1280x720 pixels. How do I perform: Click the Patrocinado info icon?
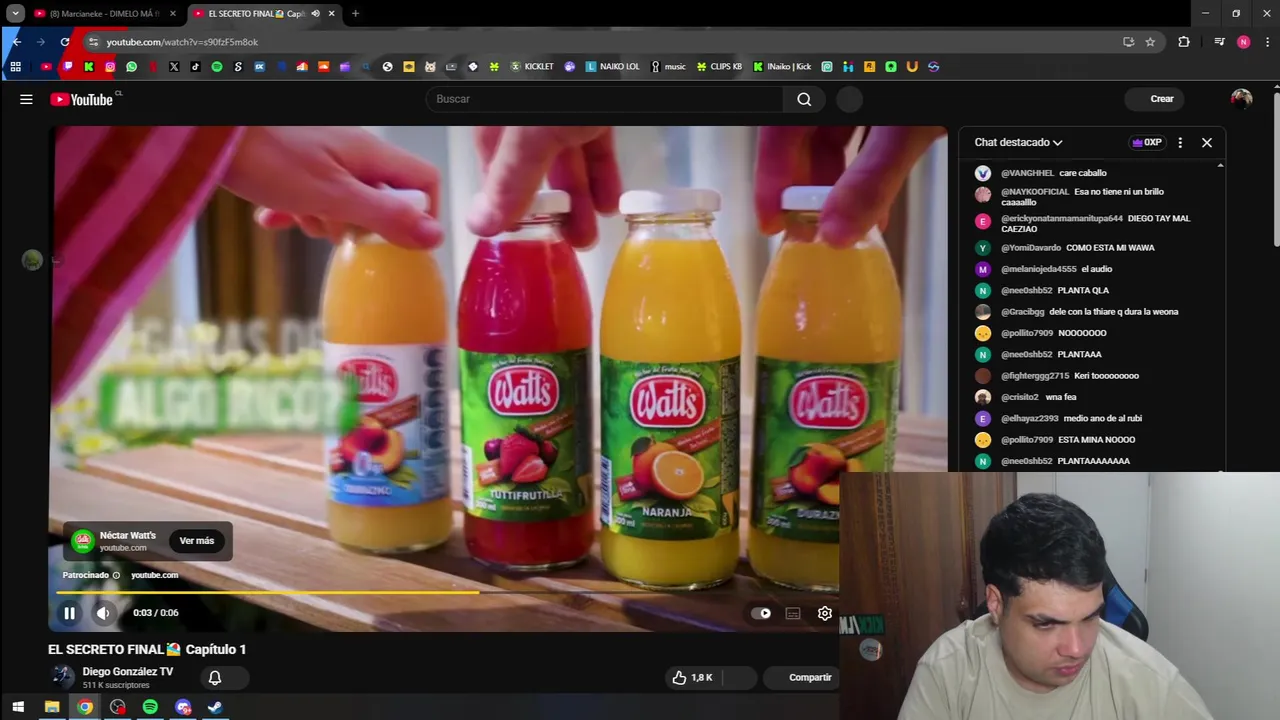click(x=116, y=575)
